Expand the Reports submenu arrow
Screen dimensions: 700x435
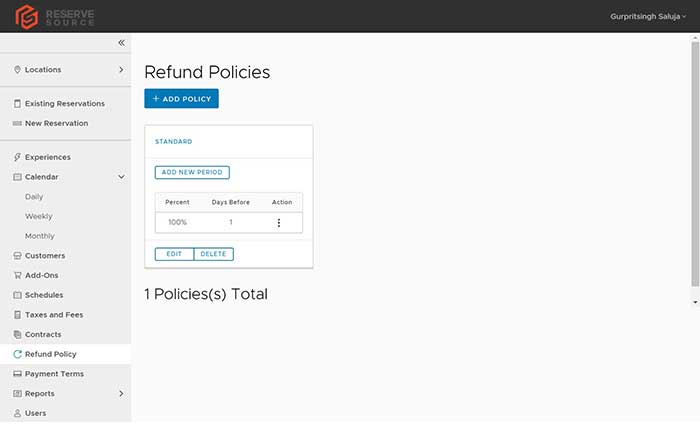click(121, 393)
